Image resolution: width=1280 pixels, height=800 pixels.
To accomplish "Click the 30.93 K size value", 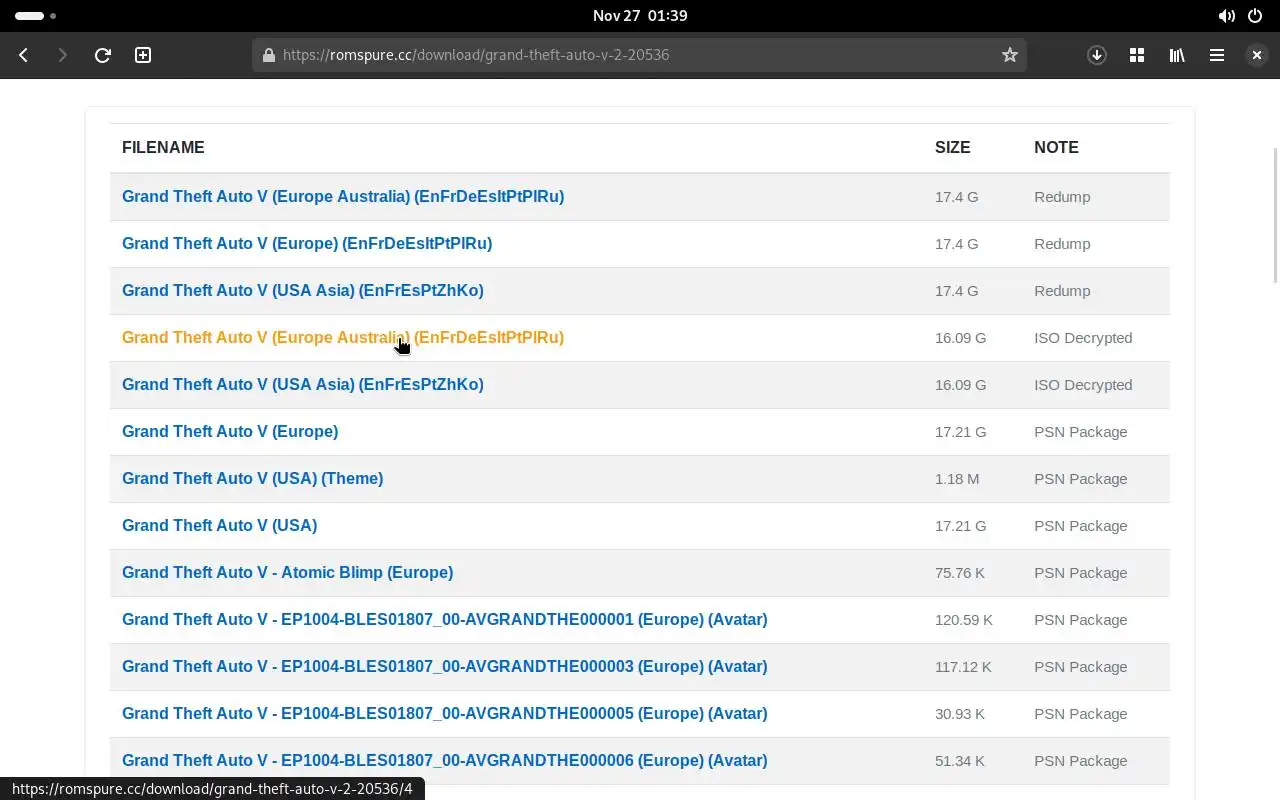I will pos(960,714).
